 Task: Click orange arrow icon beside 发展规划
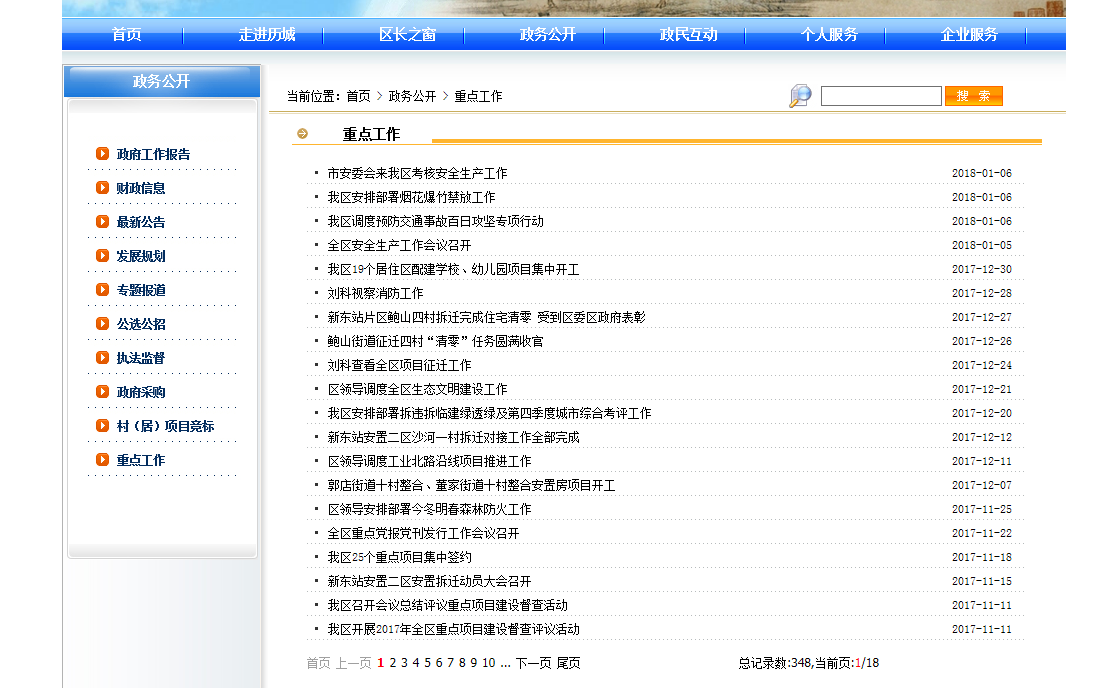click(x=103, y=255)
